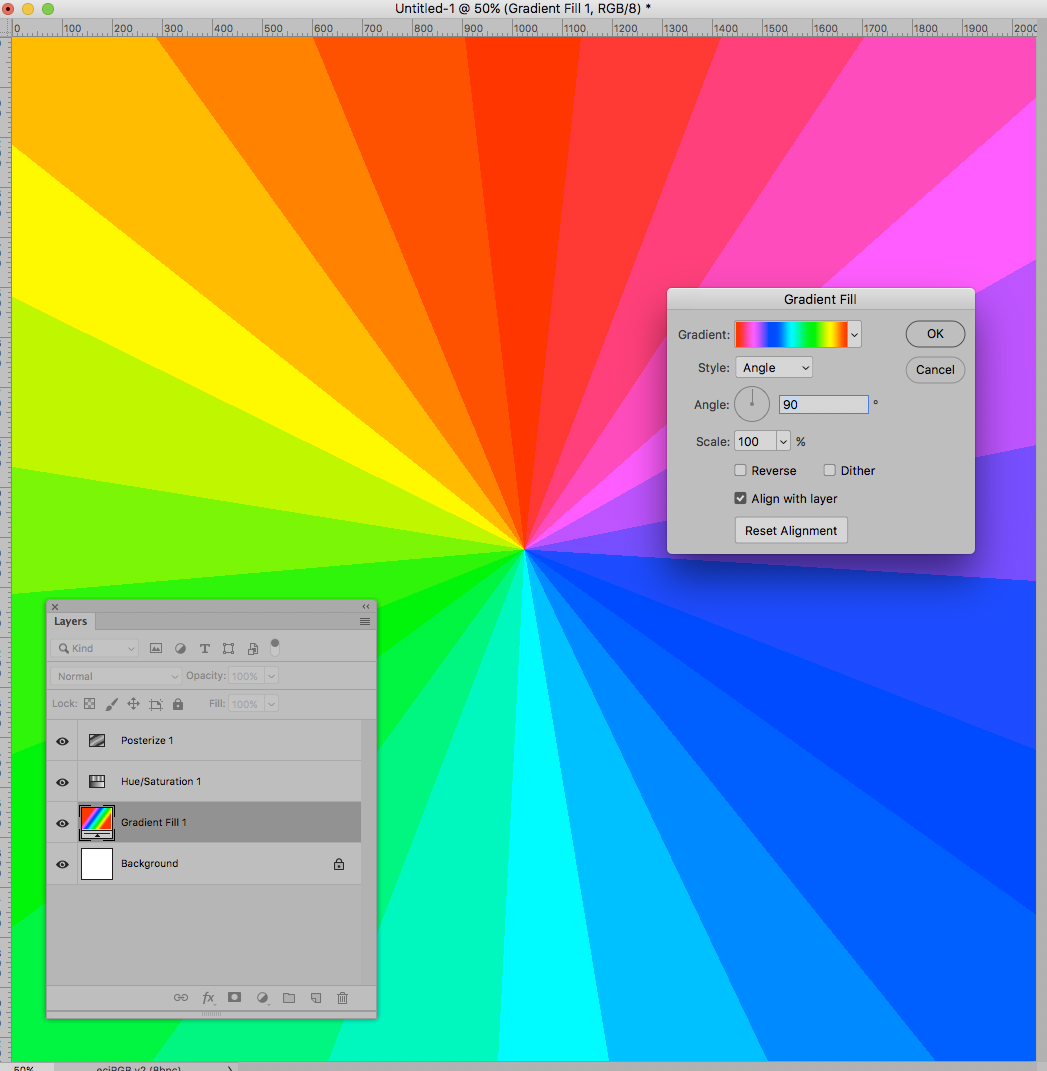Viewport: 1047px width, 1071px height.
Task: Click lock transparent pixels icon
Action: coord(89,704)
